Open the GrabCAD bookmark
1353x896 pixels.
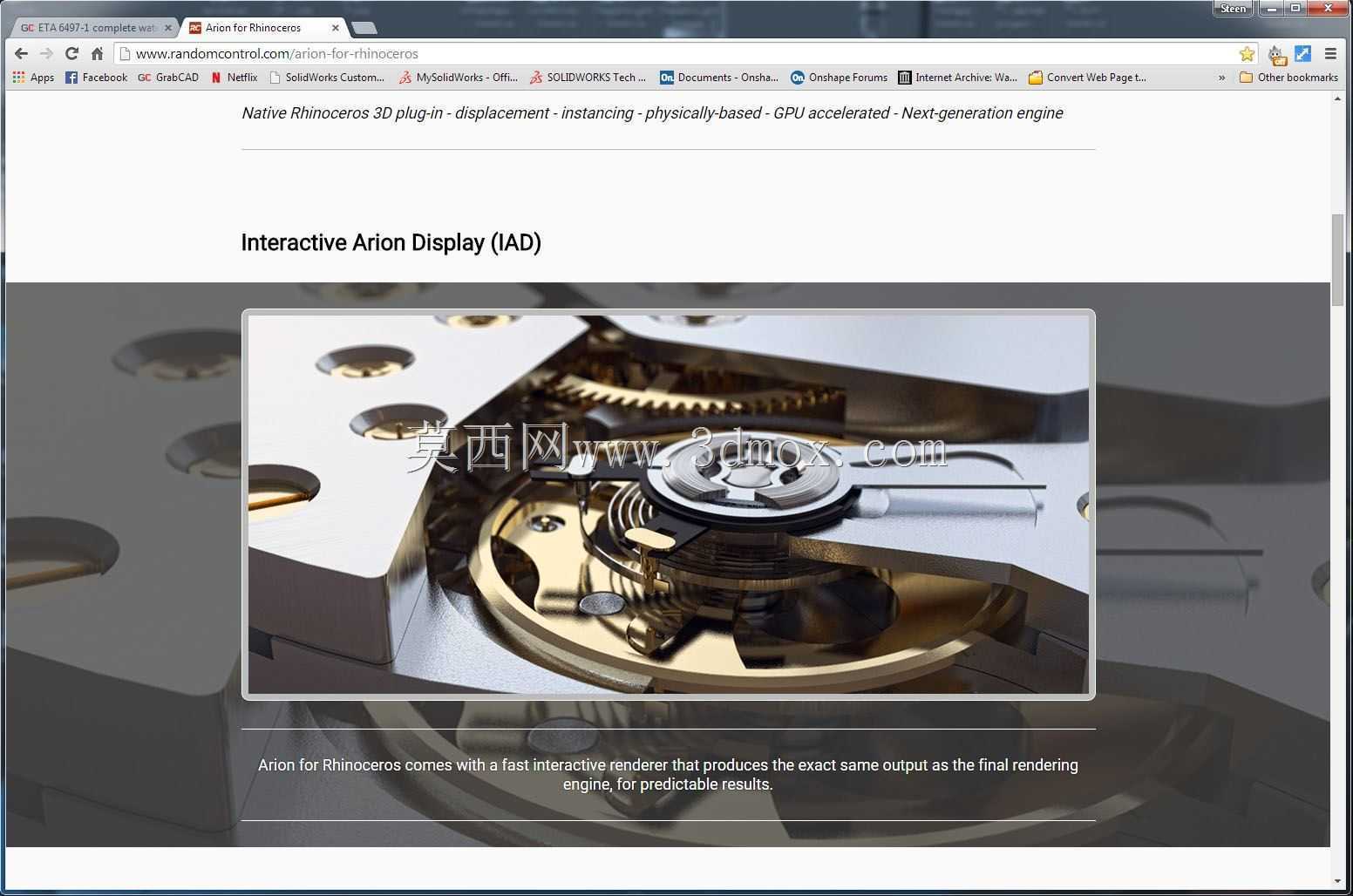coord(168,78)
